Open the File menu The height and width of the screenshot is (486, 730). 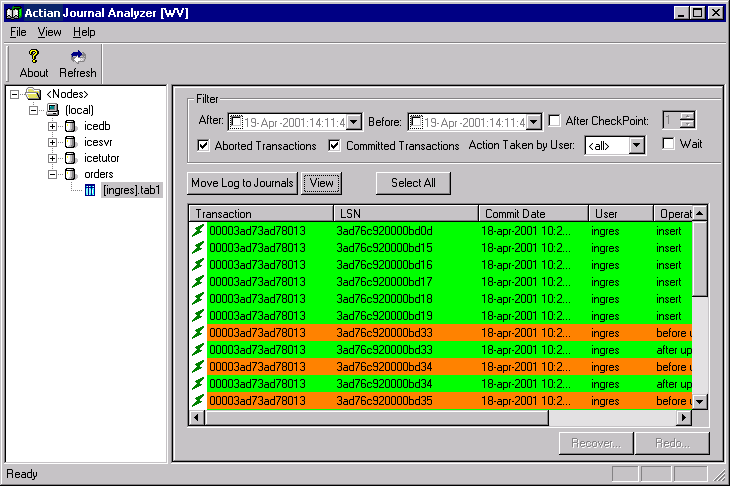coord(18,32)
